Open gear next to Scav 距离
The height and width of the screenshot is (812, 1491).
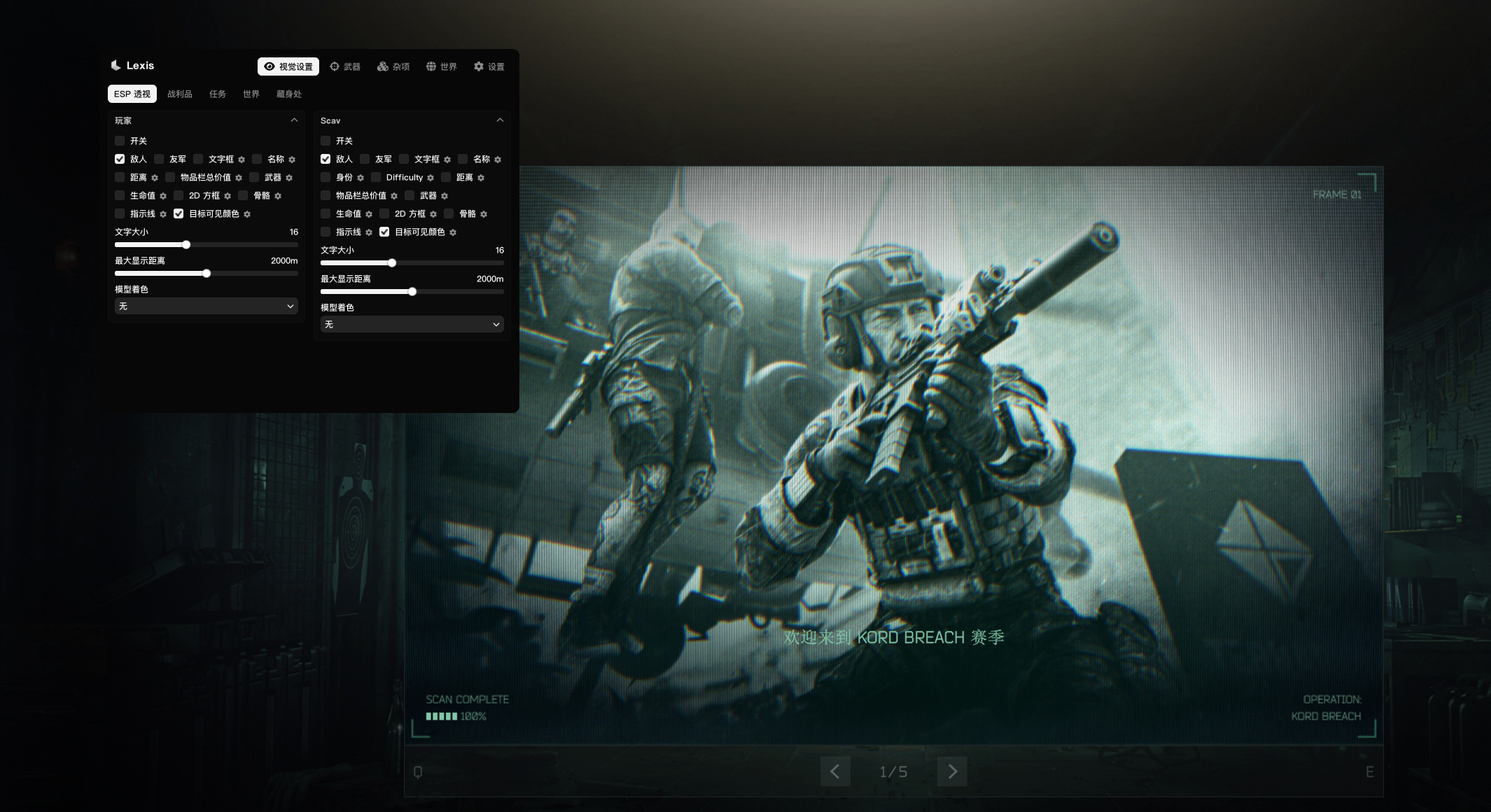coord(481,178)
